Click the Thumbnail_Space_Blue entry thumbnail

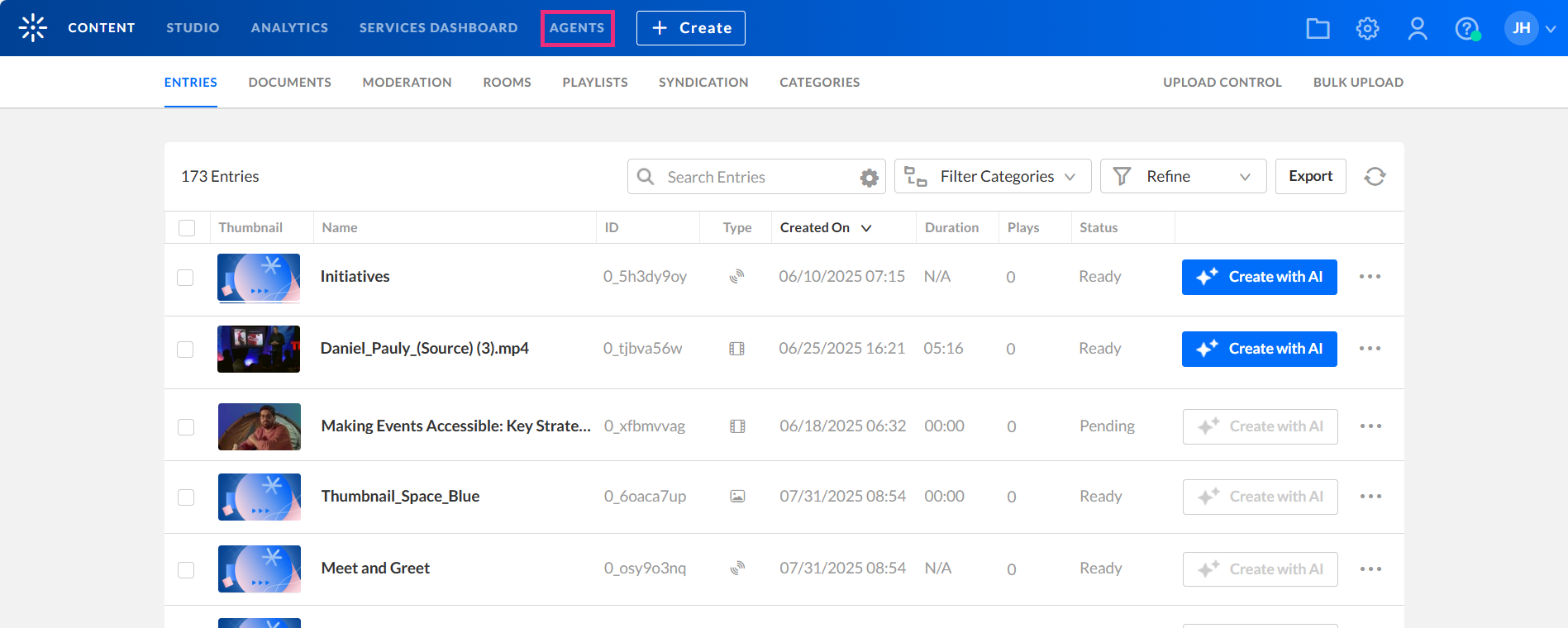coord(260,497)
